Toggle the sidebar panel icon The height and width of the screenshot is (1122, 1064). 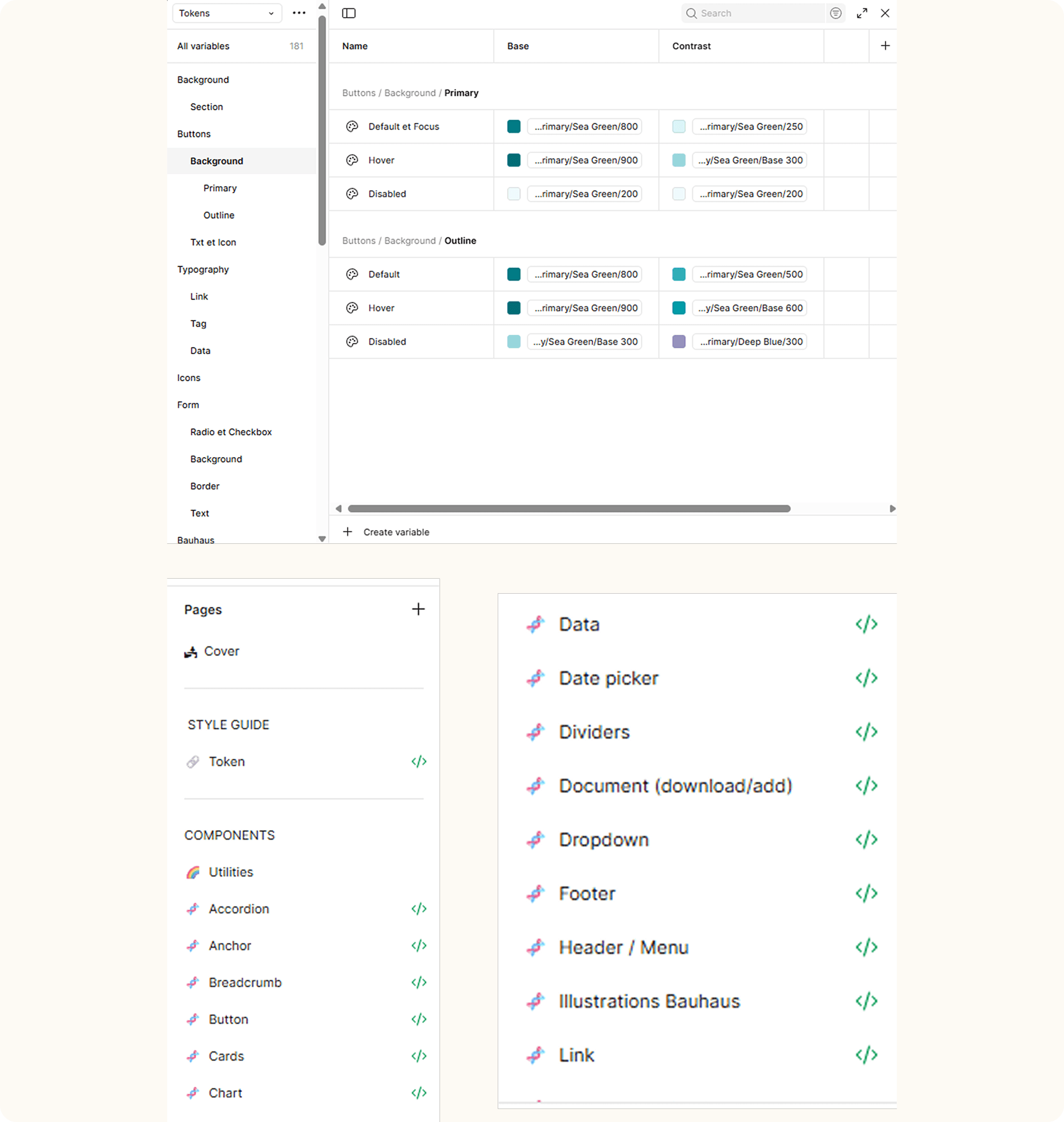pos(349,13)
